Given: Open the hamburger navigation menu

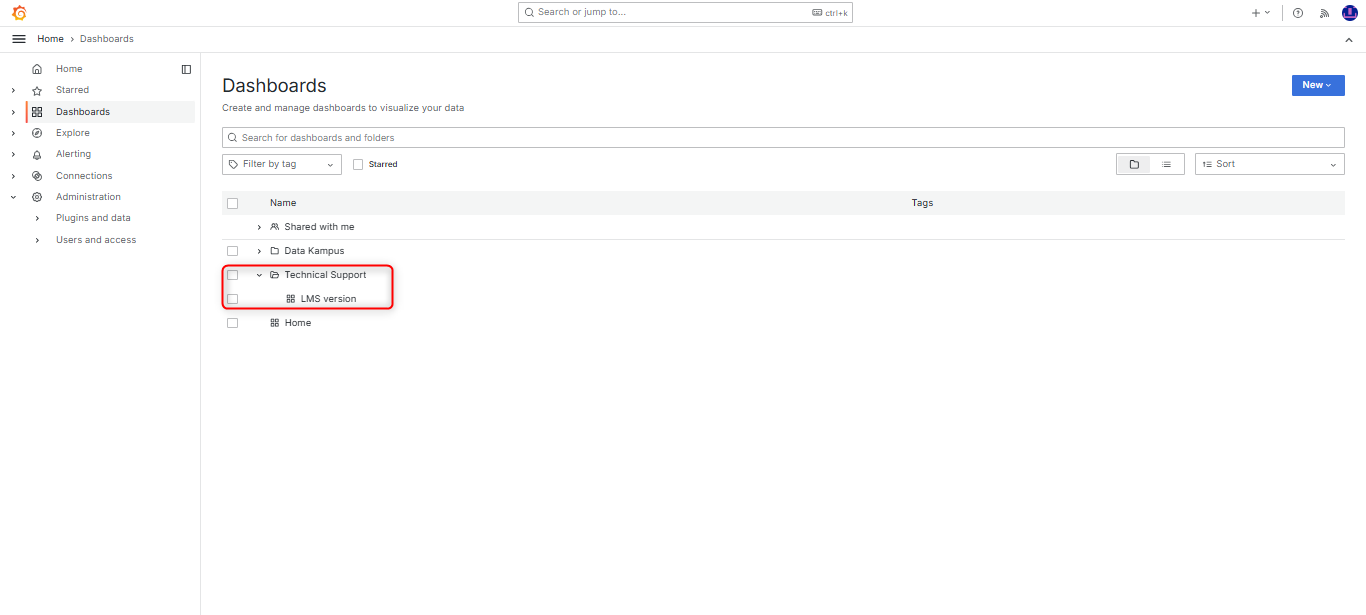Looking at the screenshot, I should coord(18,39).
